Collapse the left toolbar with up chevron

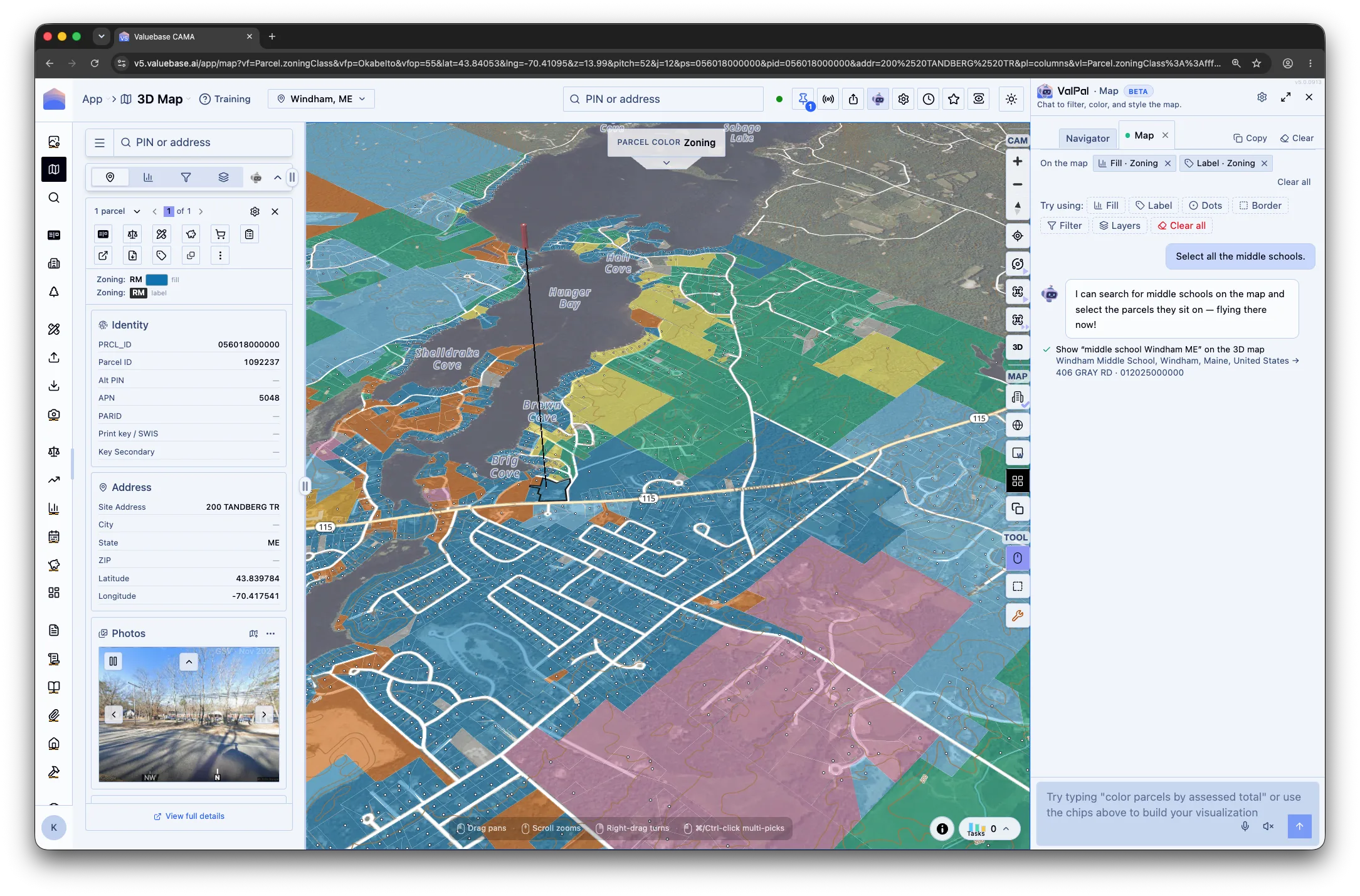[277, 177]
